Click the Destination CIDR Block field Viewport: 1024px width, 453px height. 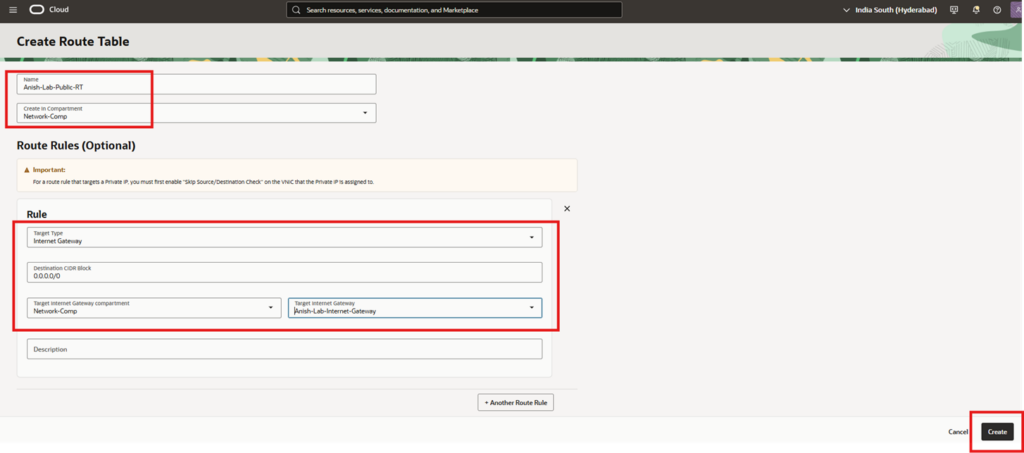click(x=284, y=272)
